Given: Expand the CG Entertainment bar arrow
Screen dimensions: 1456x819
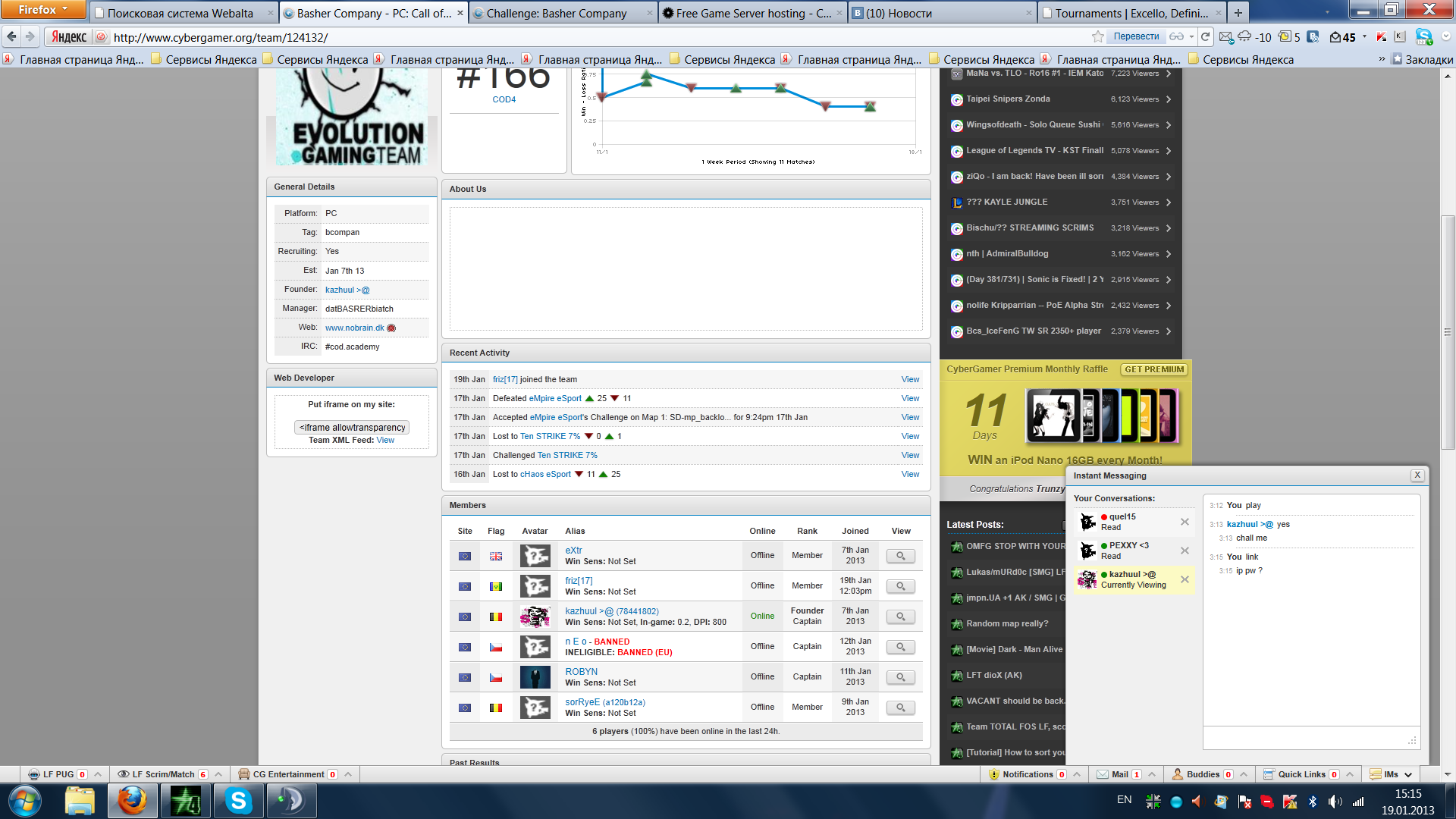Looking at the screenshot, I should pos(348,774).
